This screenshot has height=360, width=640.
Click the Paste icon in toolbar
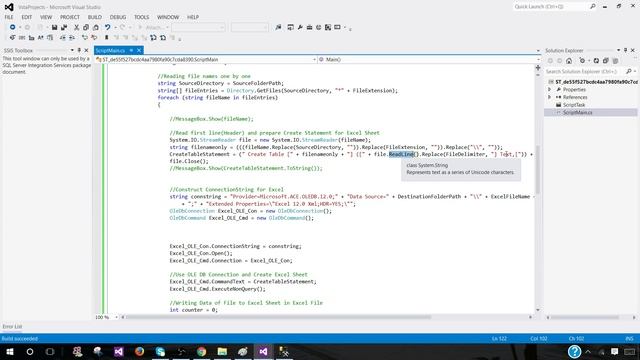(x=96, y=27)
